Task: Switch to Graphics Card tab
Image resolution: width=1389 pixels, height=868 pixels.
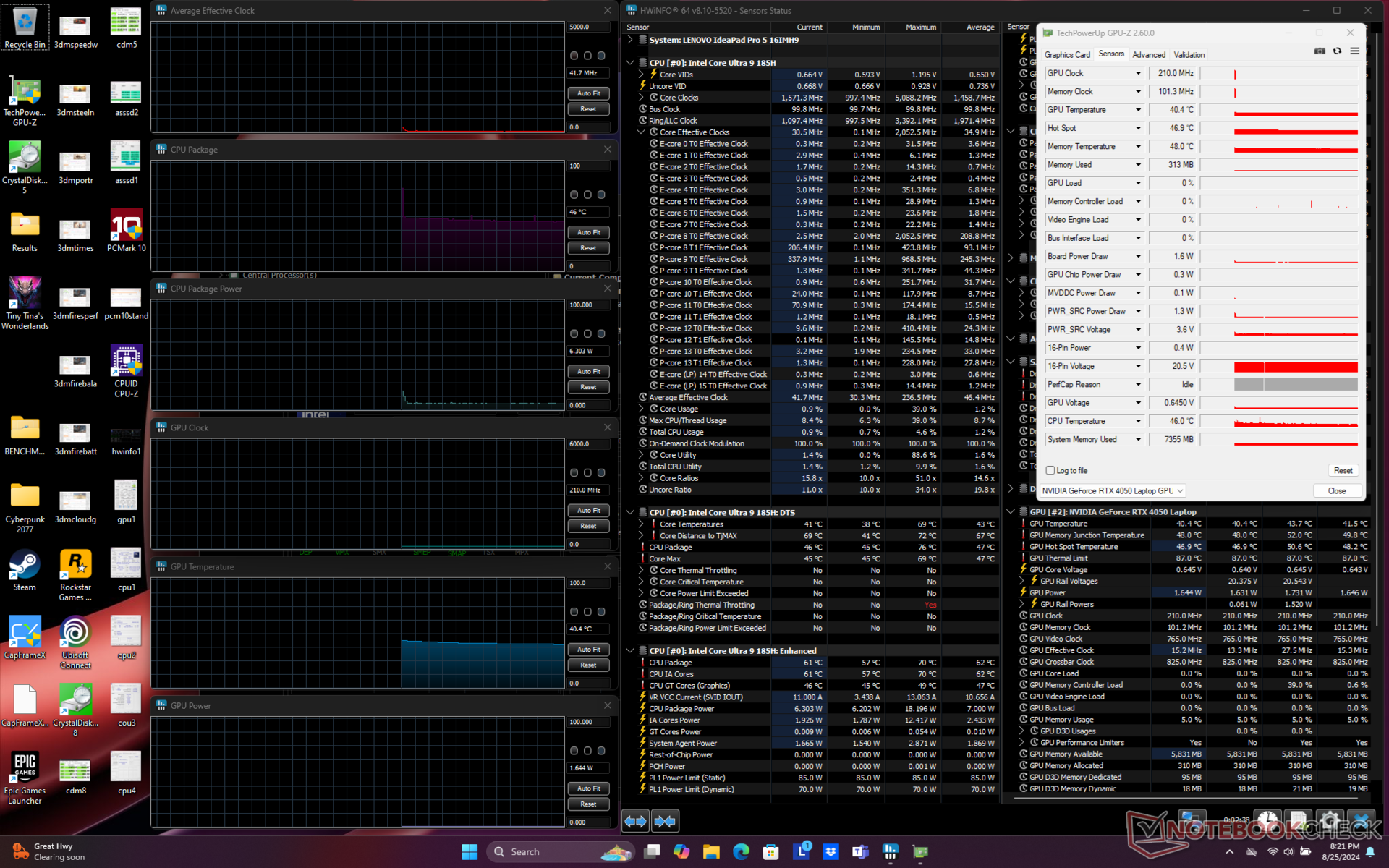Action: pyautogui.click(x=1066, y=55)
